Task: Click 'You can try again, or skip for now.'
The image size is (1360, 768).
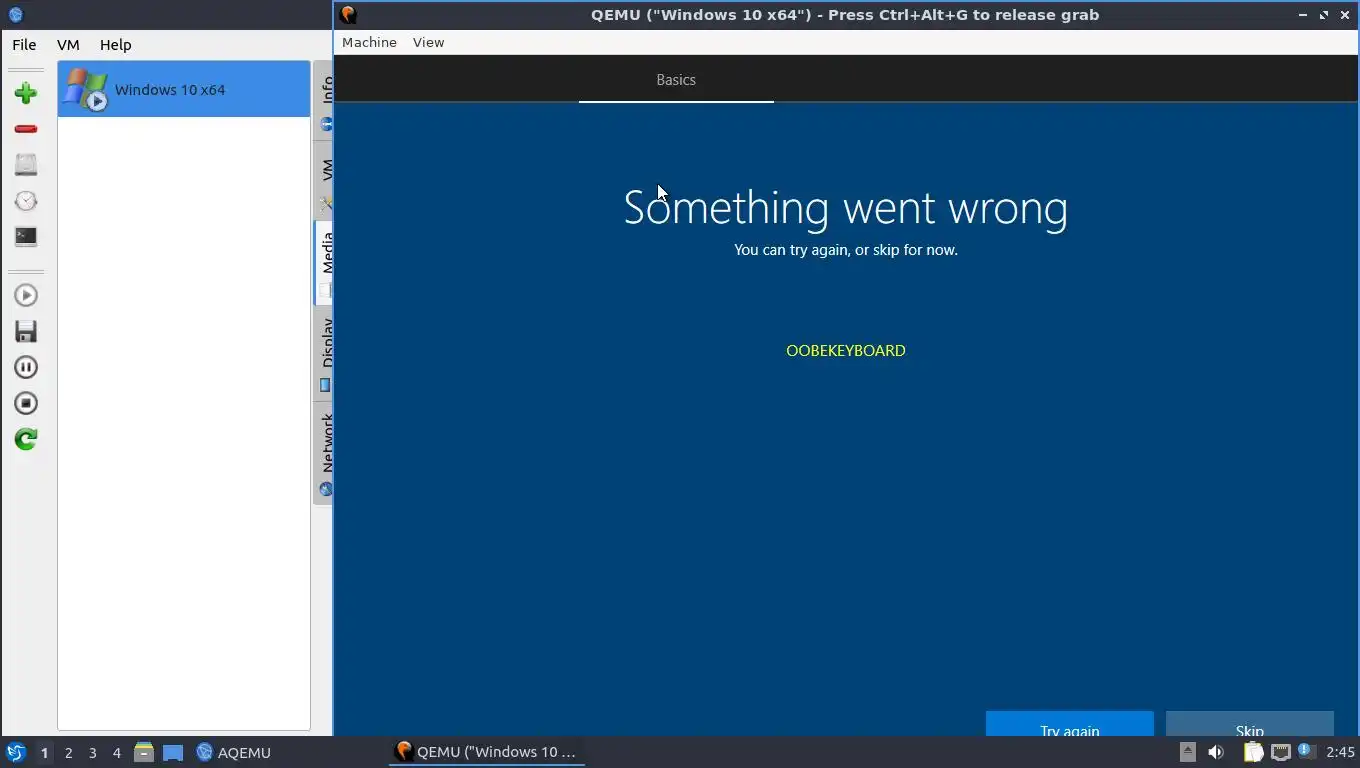Action: click(x=846, y=250)
